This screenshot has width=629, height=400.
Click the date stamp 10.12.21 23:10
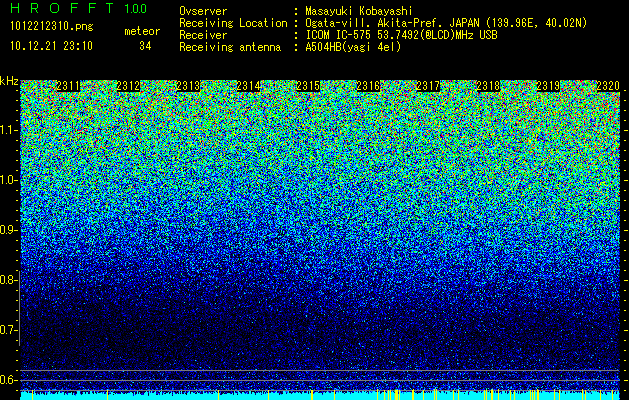coord(51,46)
